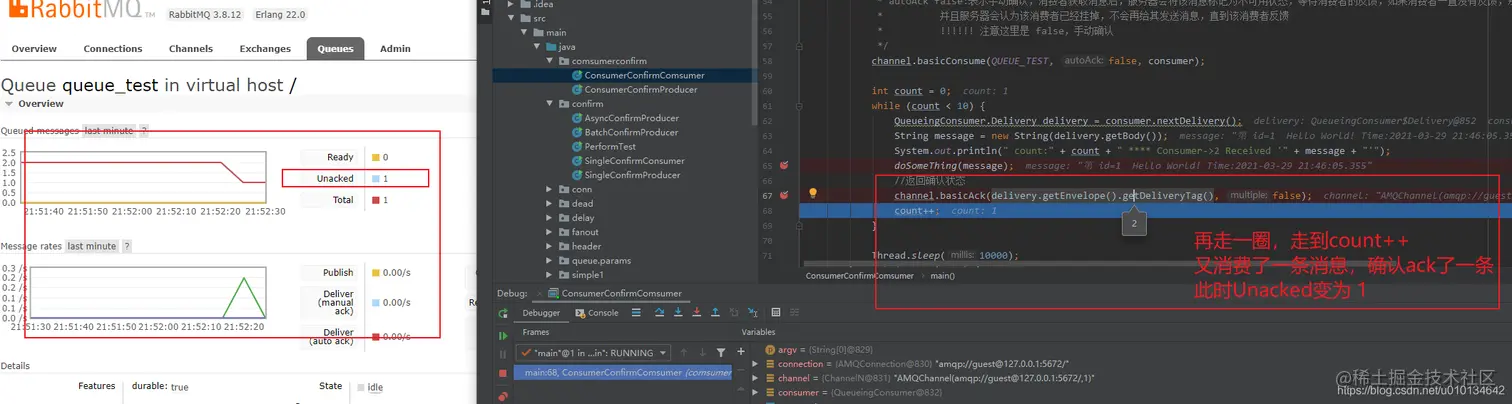The image size is (1512, 404).
Task: Expand the fanout package
Action: (549, 232)
